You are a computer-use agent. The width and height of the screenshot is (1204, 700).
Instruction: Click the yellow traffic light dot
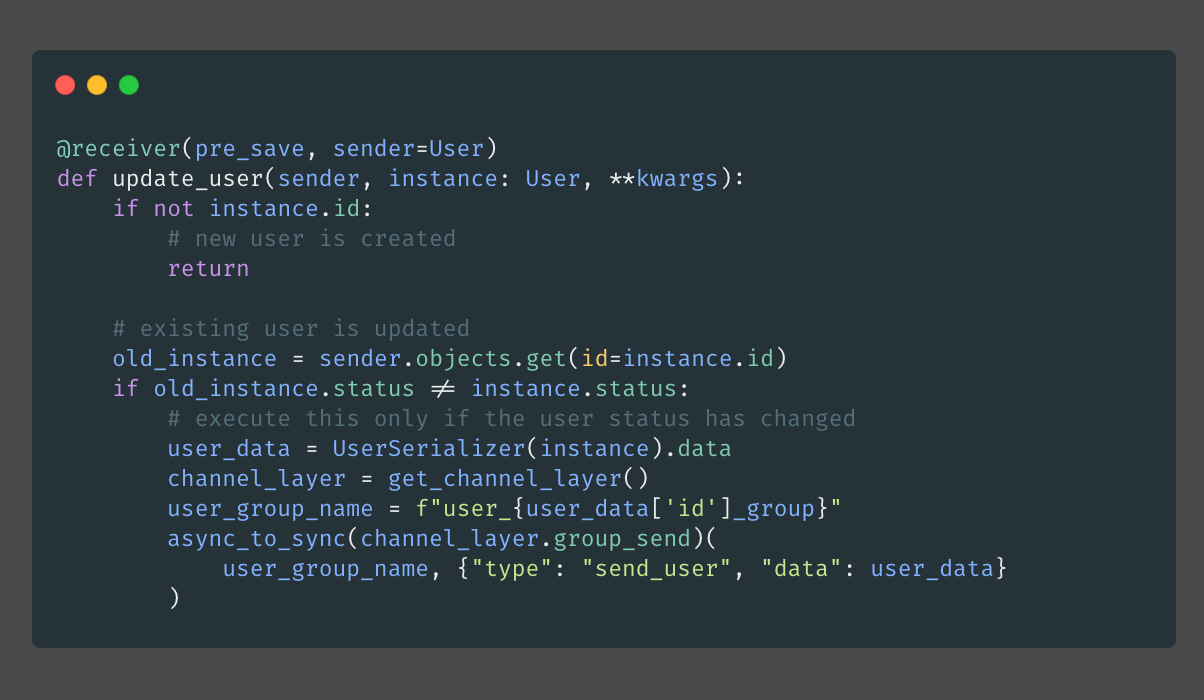tap(97, 85)
